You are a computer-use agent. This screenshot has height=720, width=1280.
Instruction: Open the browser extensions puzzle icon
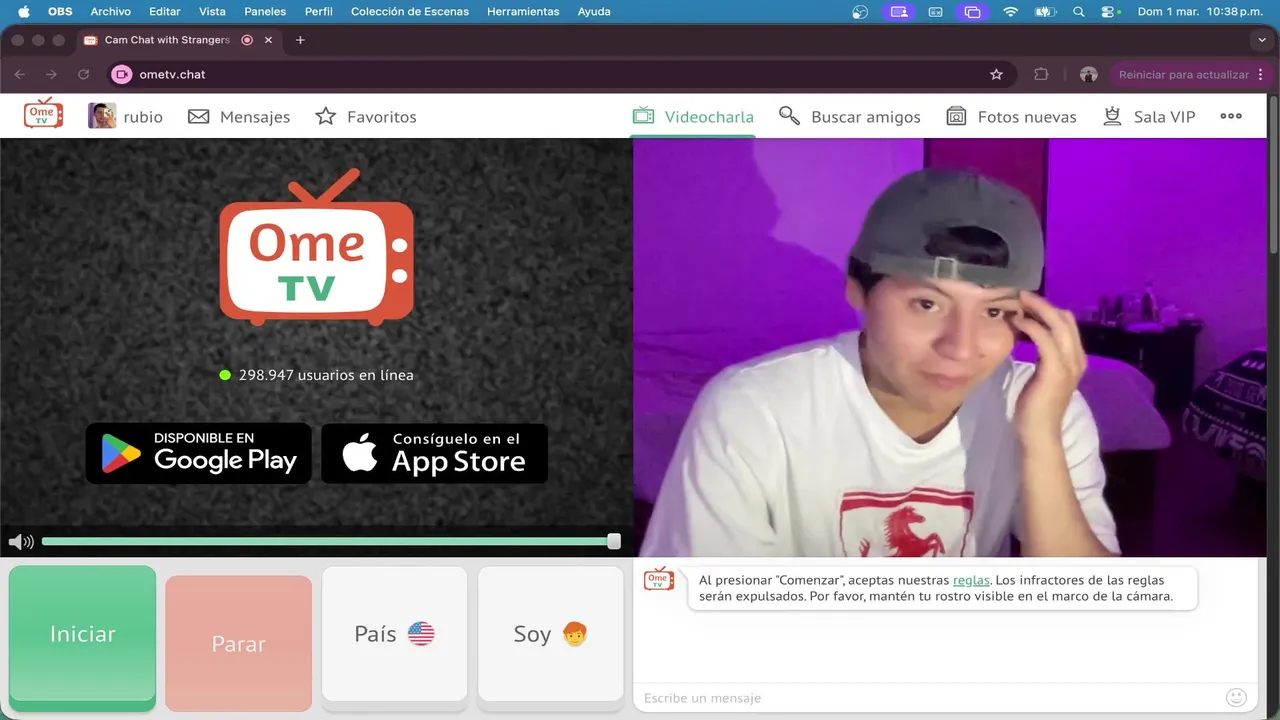[1041, 74]
